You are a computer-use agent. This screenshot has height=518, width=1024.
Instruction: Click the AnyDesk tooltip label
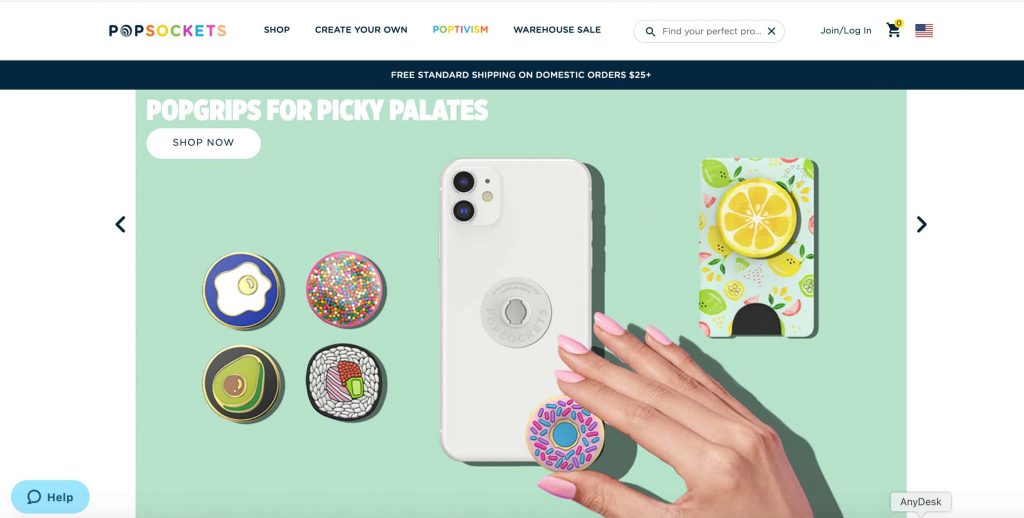tap(921, 502)
